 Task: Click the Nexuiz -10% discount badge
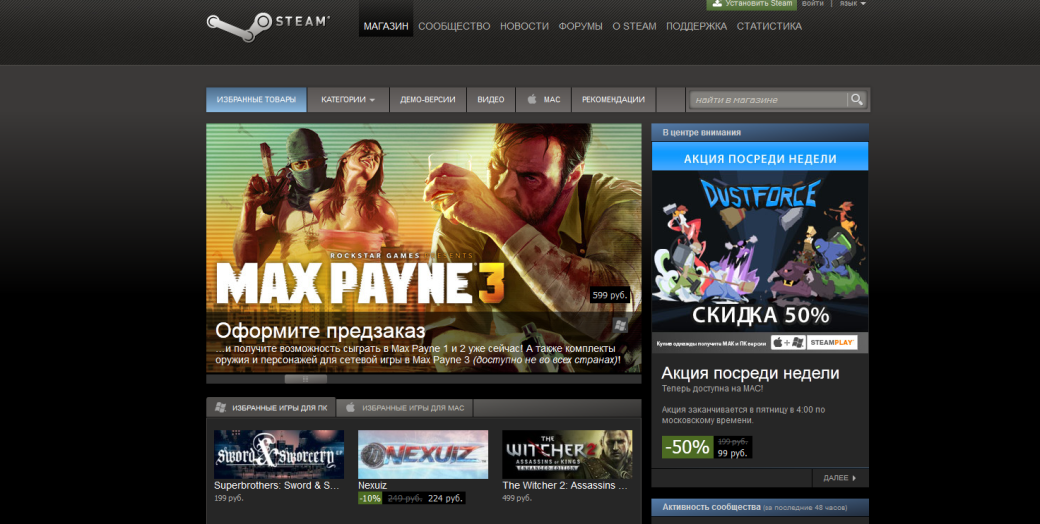click(x=370, y=498)
